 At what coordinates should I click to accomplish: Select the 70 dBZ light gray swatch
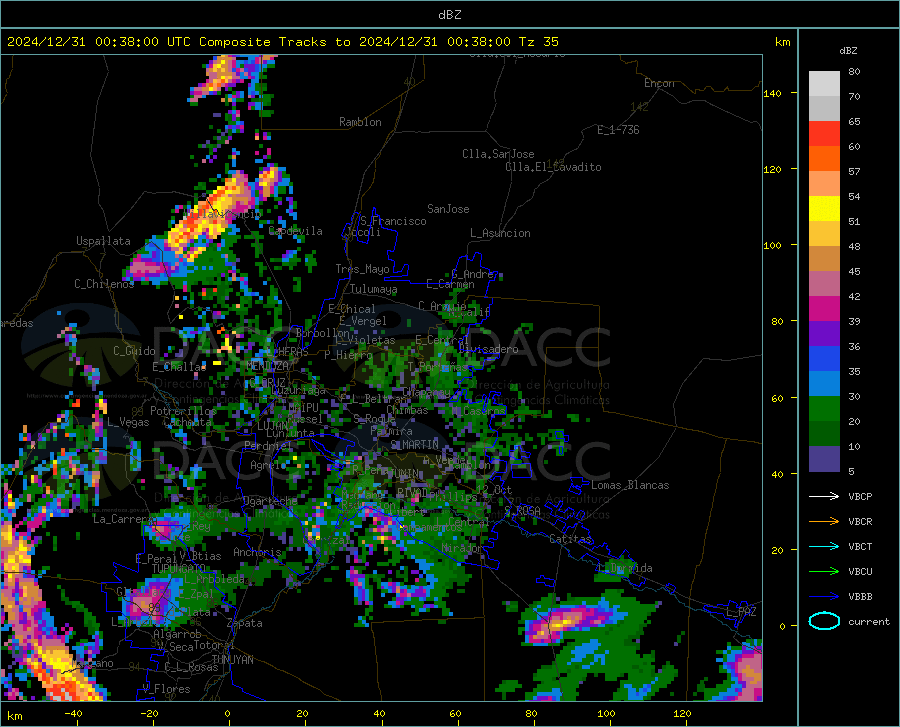pos(824,83)
